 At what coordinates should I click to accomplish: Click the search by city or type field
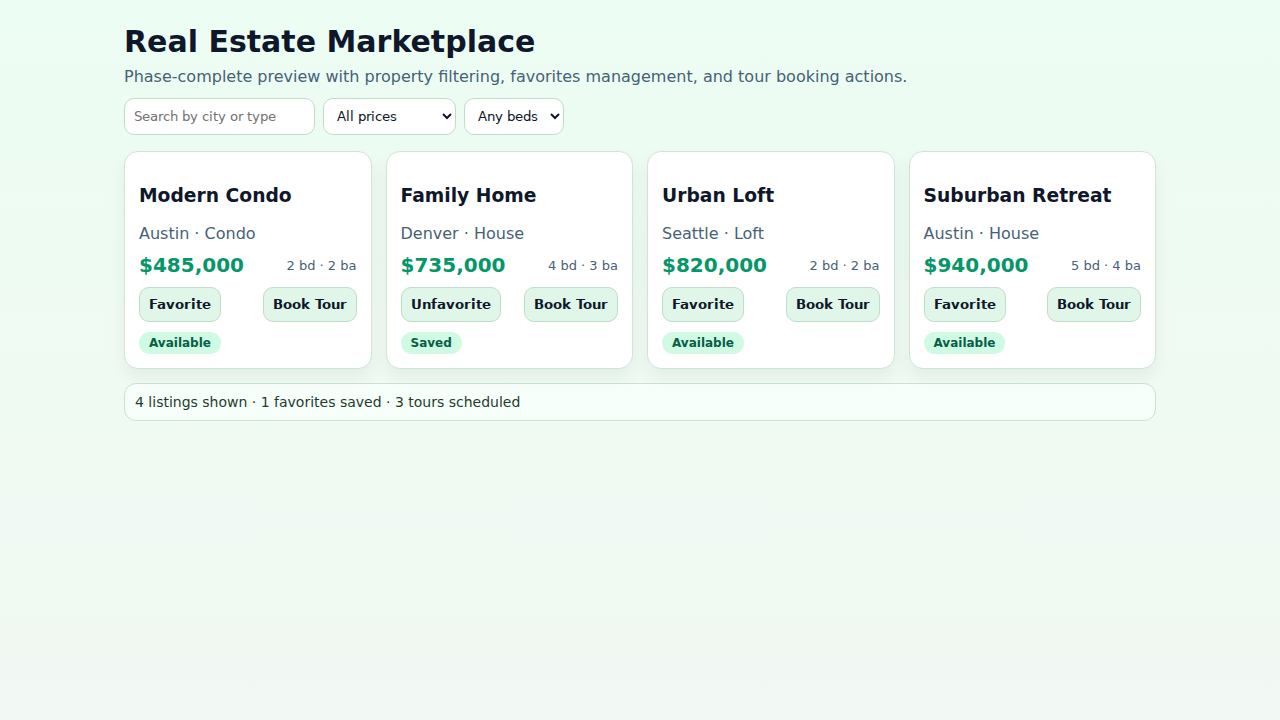(219, 116)
